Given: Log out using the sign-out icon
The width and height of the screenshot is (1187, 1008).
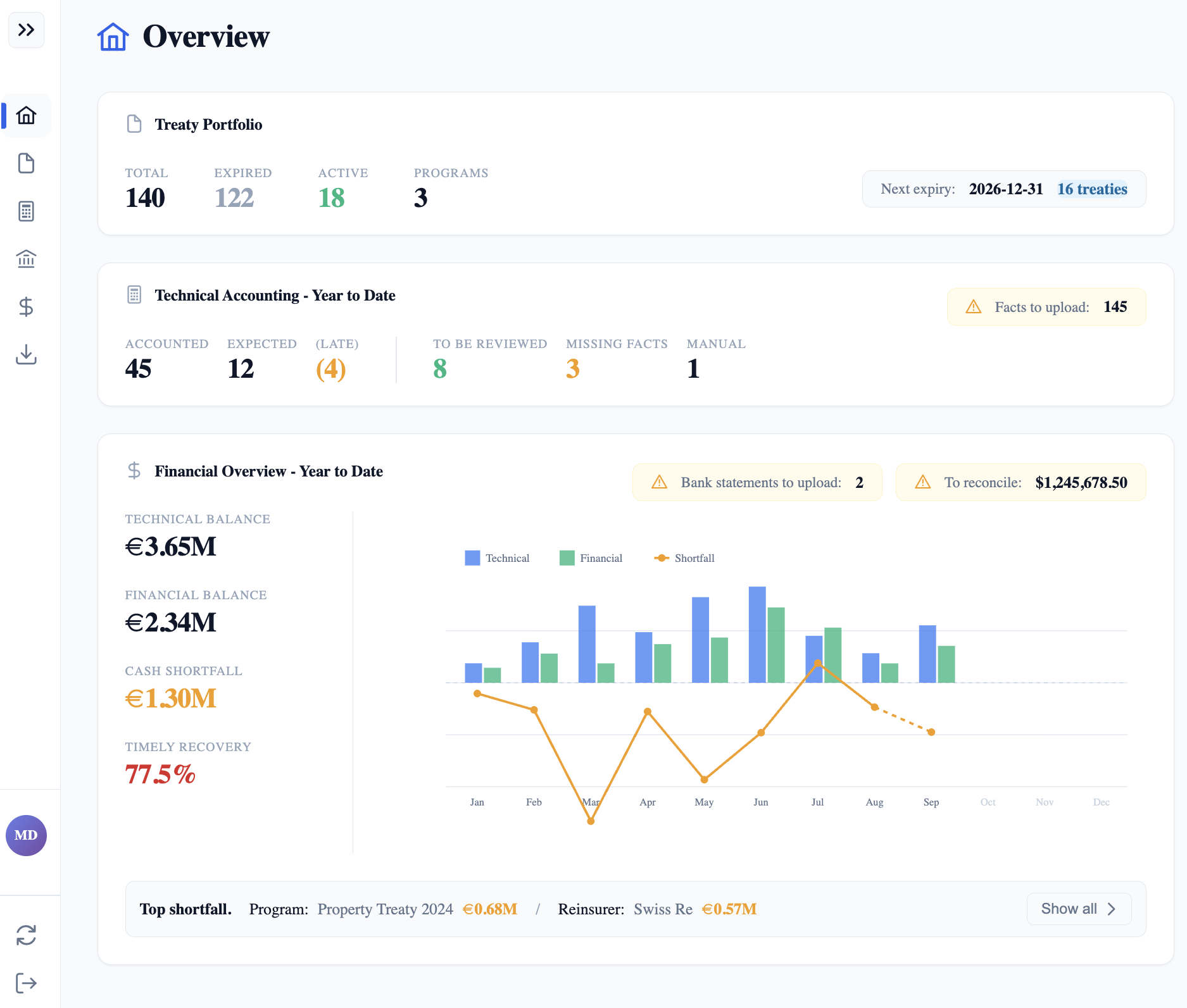Looking at the screenshot, I should (x=26, y=983).
